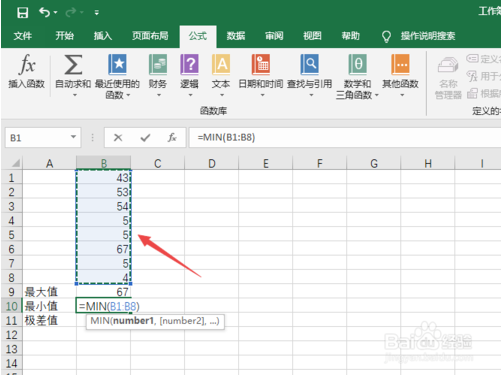Image resolution: width=502 pixels, height=375 pixels.
Task: Expand the 查找与引用 dropdown arrow
Action: (x=311, y=95)
